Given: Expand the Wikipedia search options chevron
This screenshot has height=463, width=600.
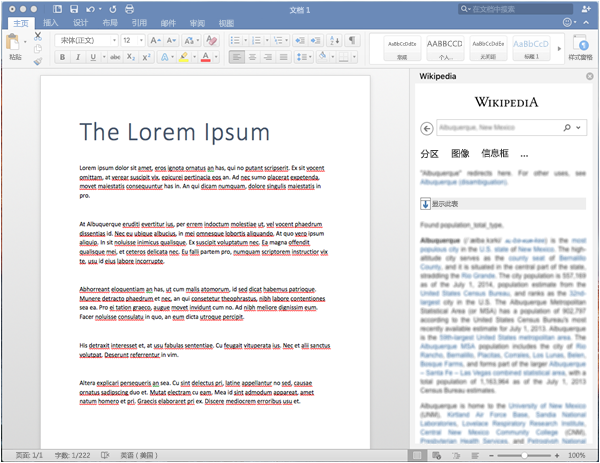Looking at the screenshot, I should pyautogui.click(x=579, y=128).
